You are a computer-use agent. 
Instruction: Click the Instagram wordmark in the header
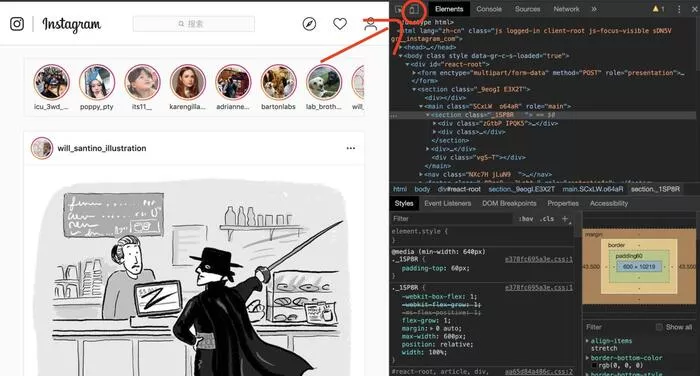pos(71,25)
